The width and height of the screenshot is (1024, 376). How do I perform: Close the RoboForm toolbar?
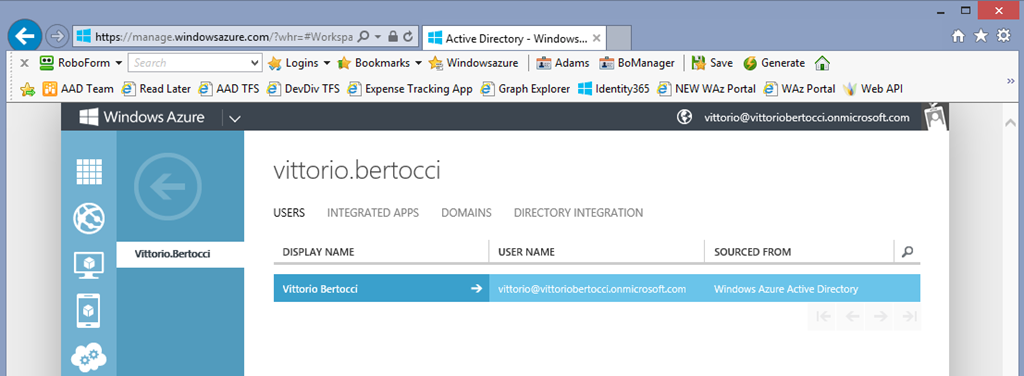24,63
